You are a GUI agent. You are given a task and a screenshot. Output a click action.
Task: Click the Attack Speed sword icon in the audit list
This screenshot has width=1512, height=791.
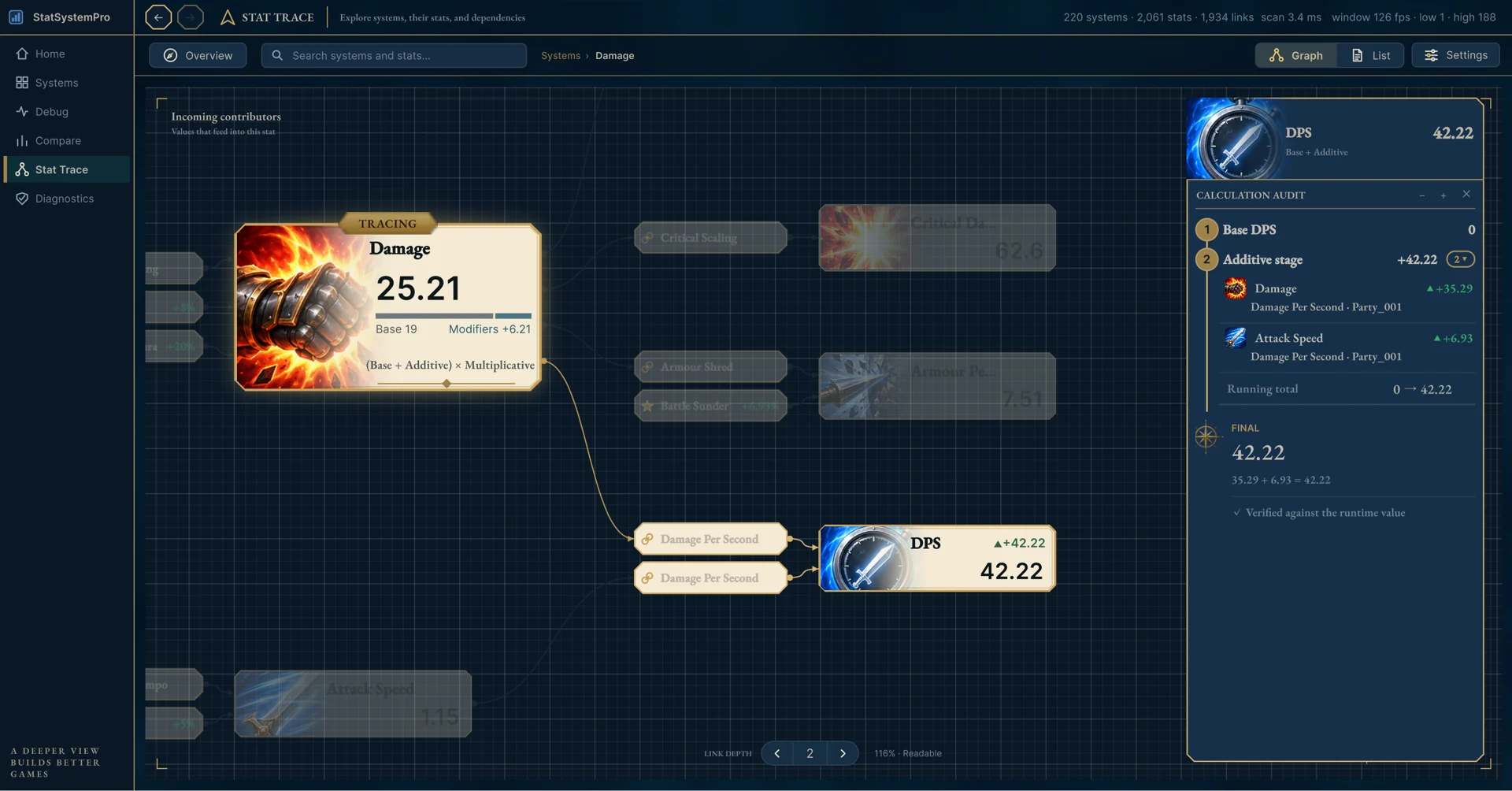[x=1235, y=338]
